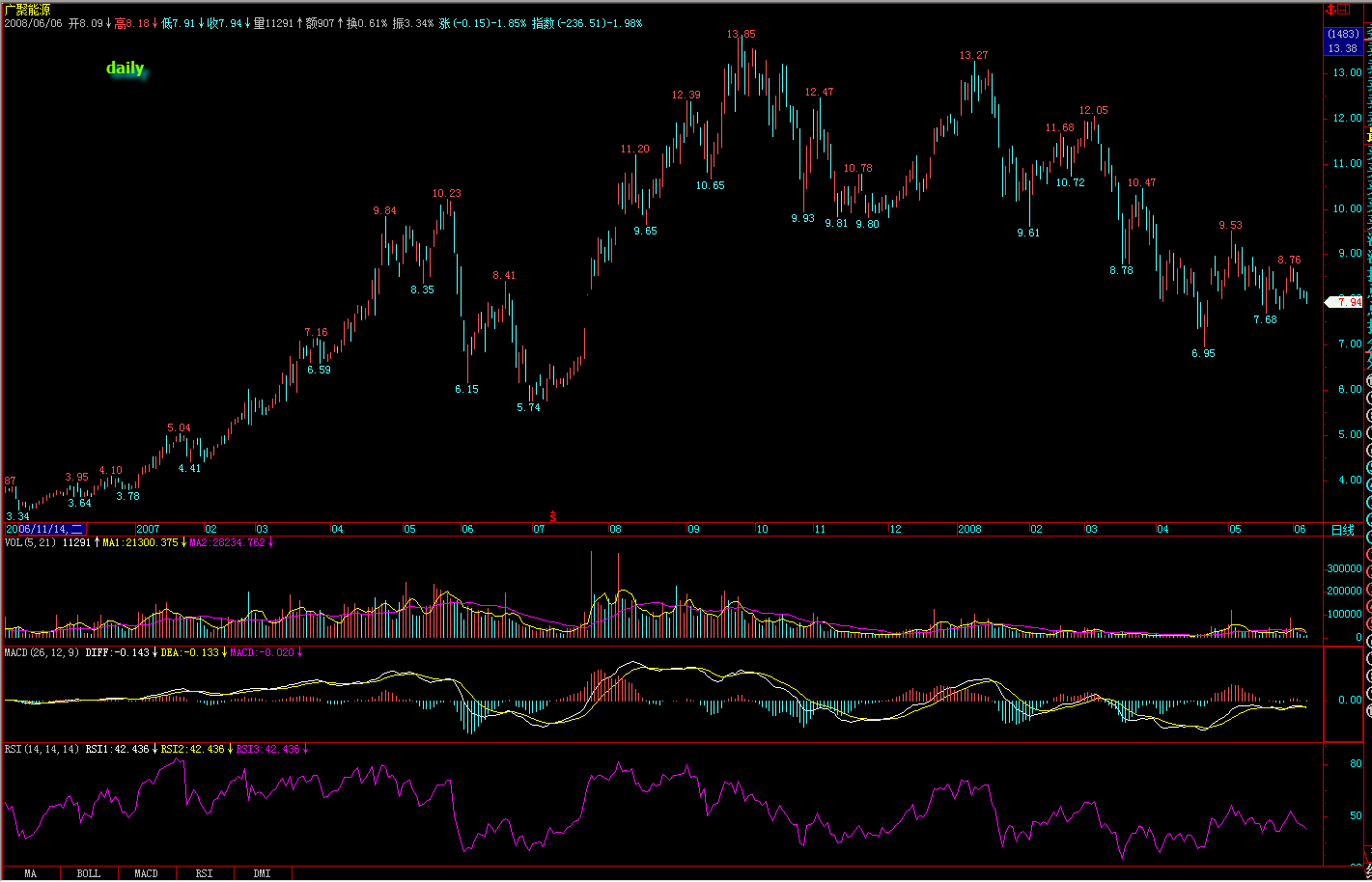Select the 6.95 low price label
The height and width of the screenshot is (882, 1372).
[1203, 353]
